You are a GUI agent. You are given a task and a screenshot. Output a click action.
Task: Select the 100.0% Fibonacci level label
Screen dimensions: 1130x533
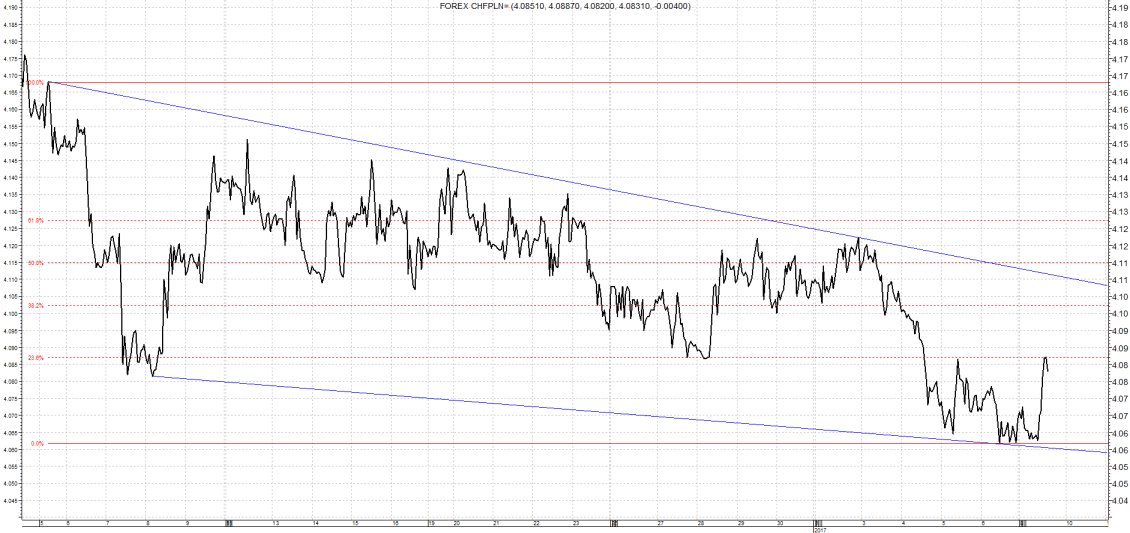pyautogui.click(x=36, y=83)
